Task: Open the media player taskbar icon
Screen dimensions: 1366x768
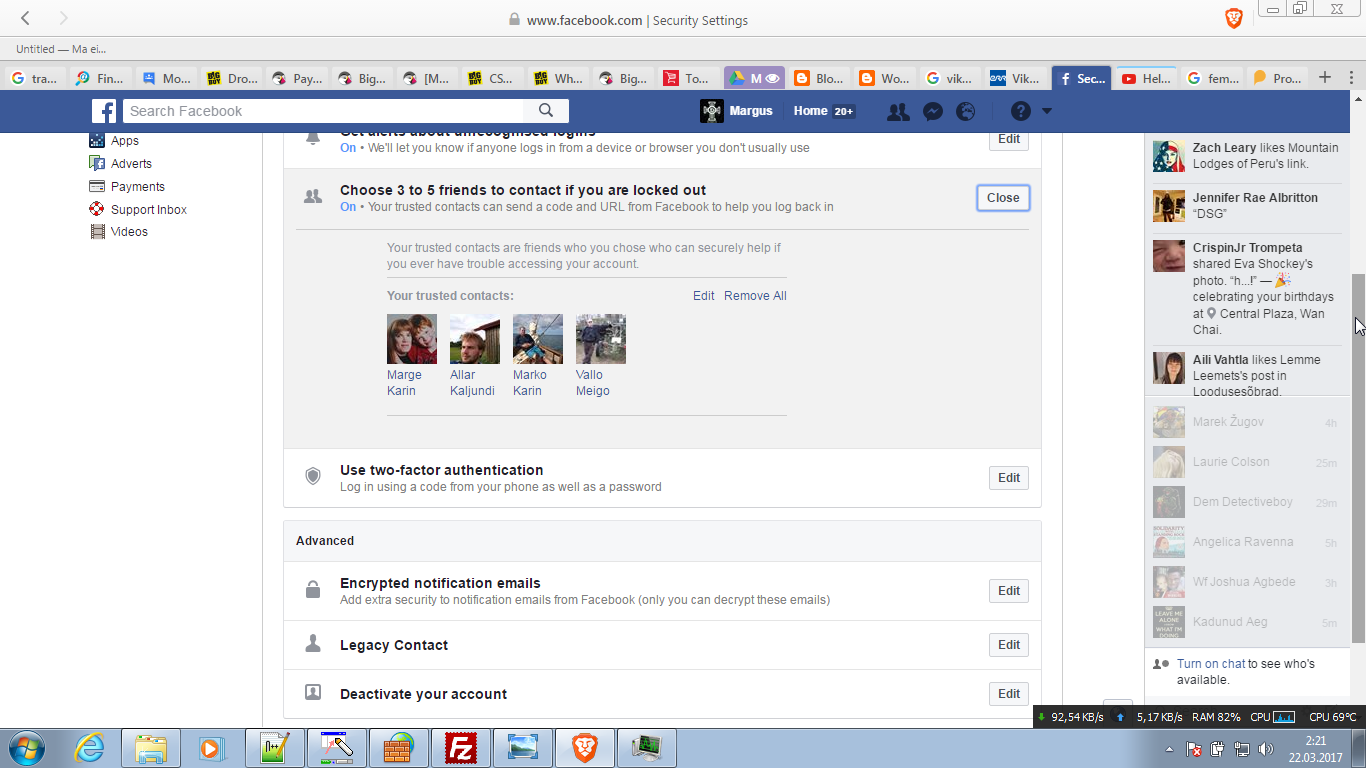Action: (x=210, y=748)
